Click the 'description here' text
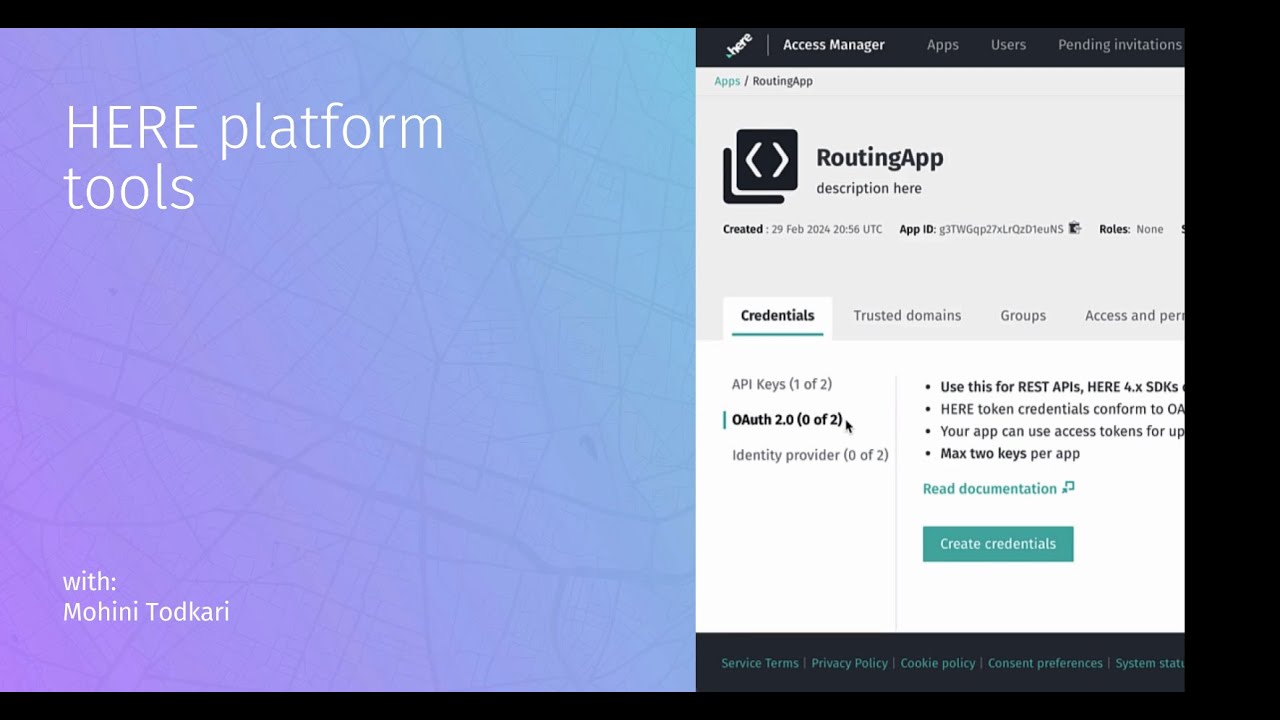 click(869, 188)
